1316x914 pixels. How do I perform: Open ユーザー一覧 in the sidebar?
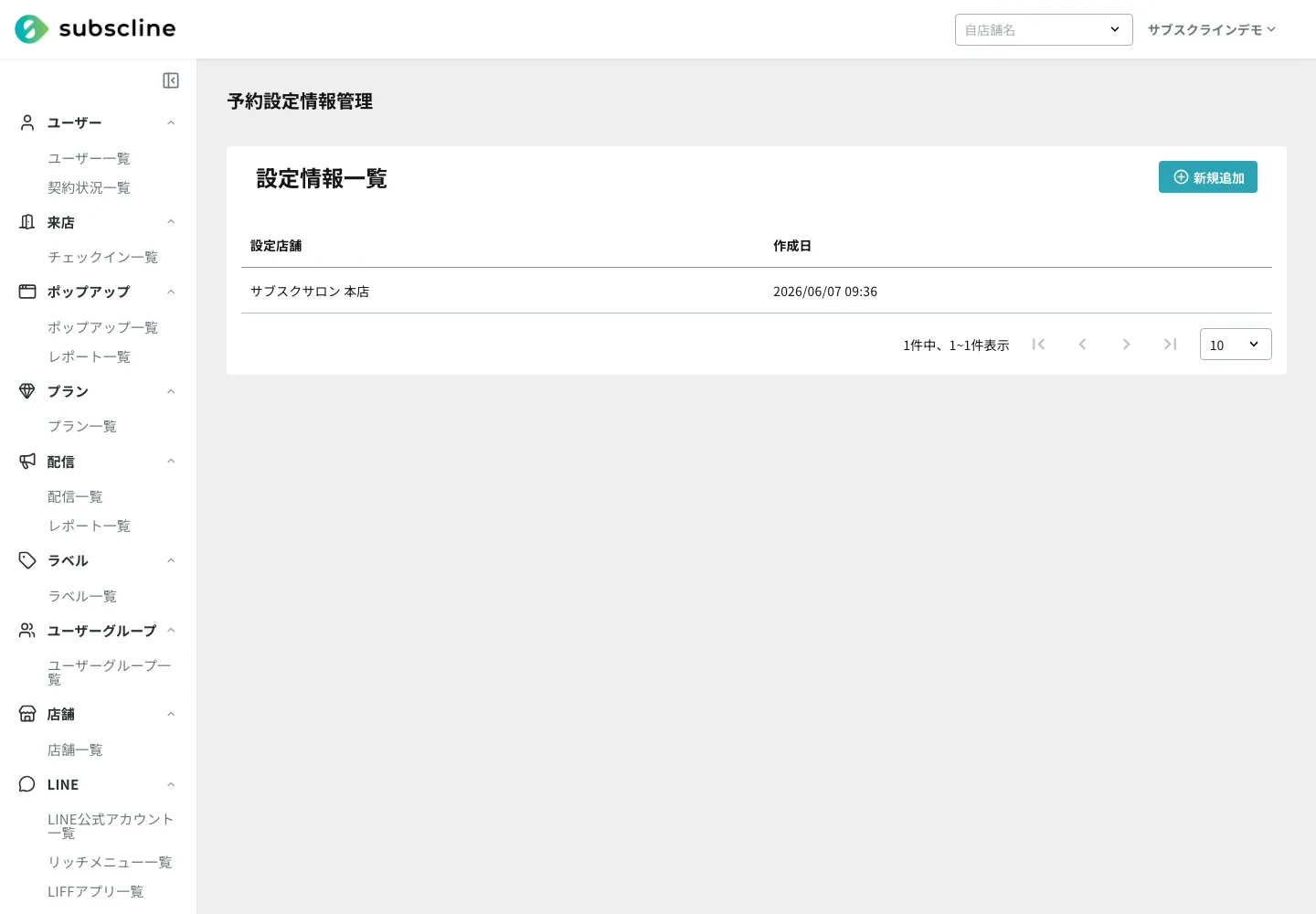(x=89, y=158)
